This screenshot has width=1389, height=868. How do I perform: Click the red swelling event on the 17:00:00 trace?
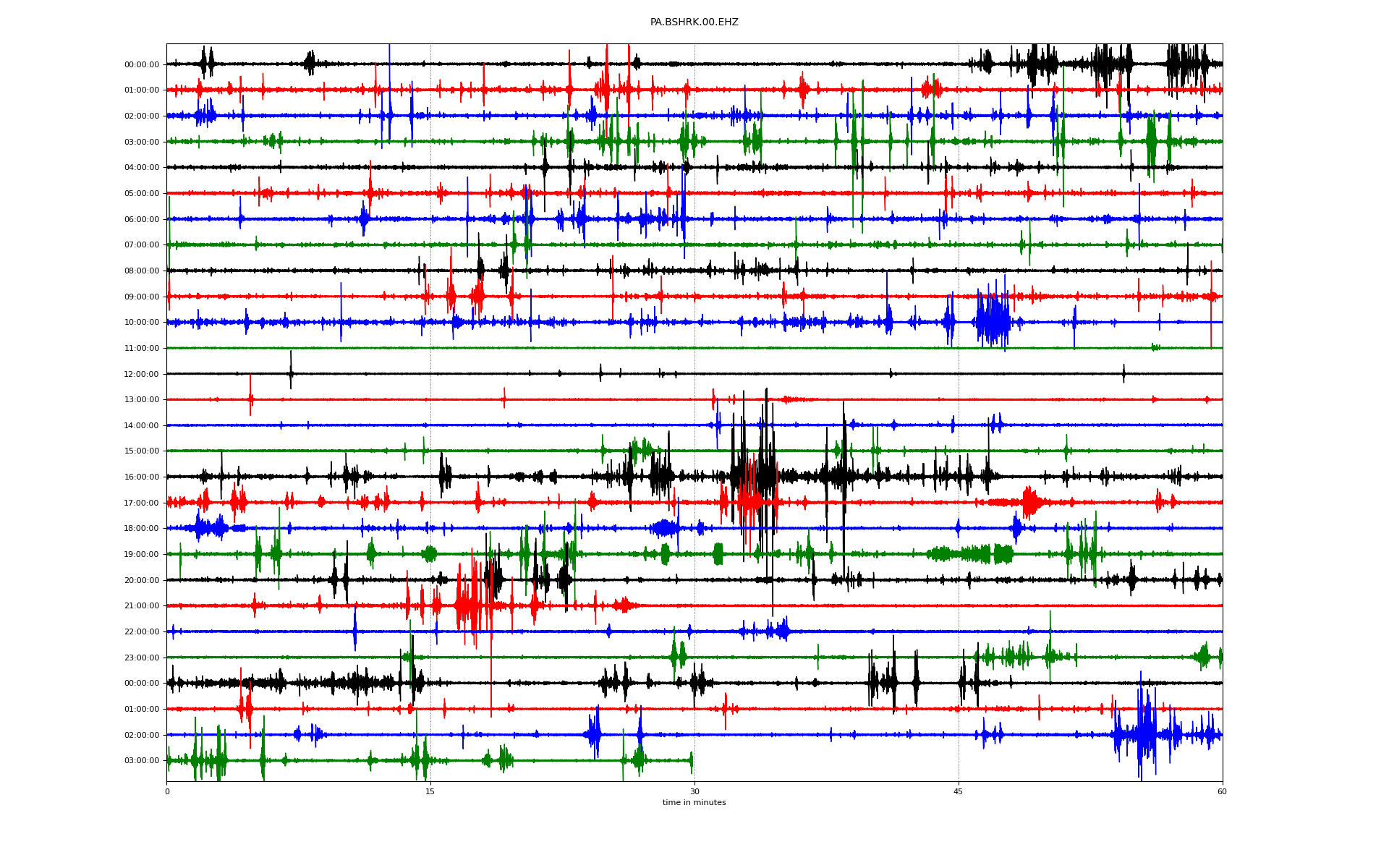[1031, 502]
